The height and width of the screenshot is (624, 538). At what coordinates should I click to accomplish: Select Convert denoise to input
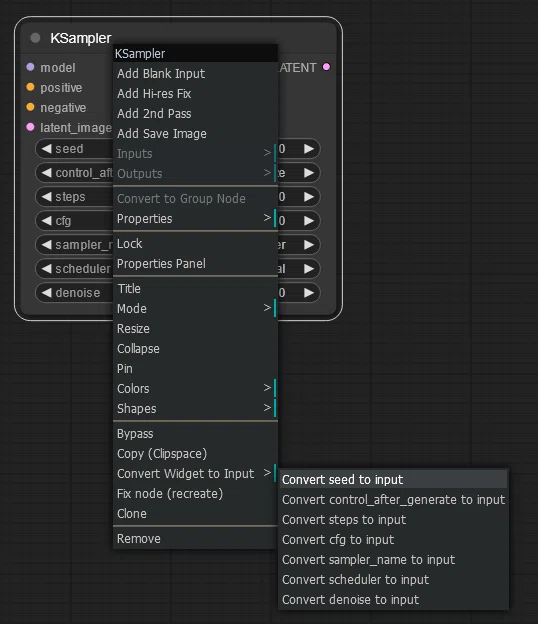[x=393, y=600]
